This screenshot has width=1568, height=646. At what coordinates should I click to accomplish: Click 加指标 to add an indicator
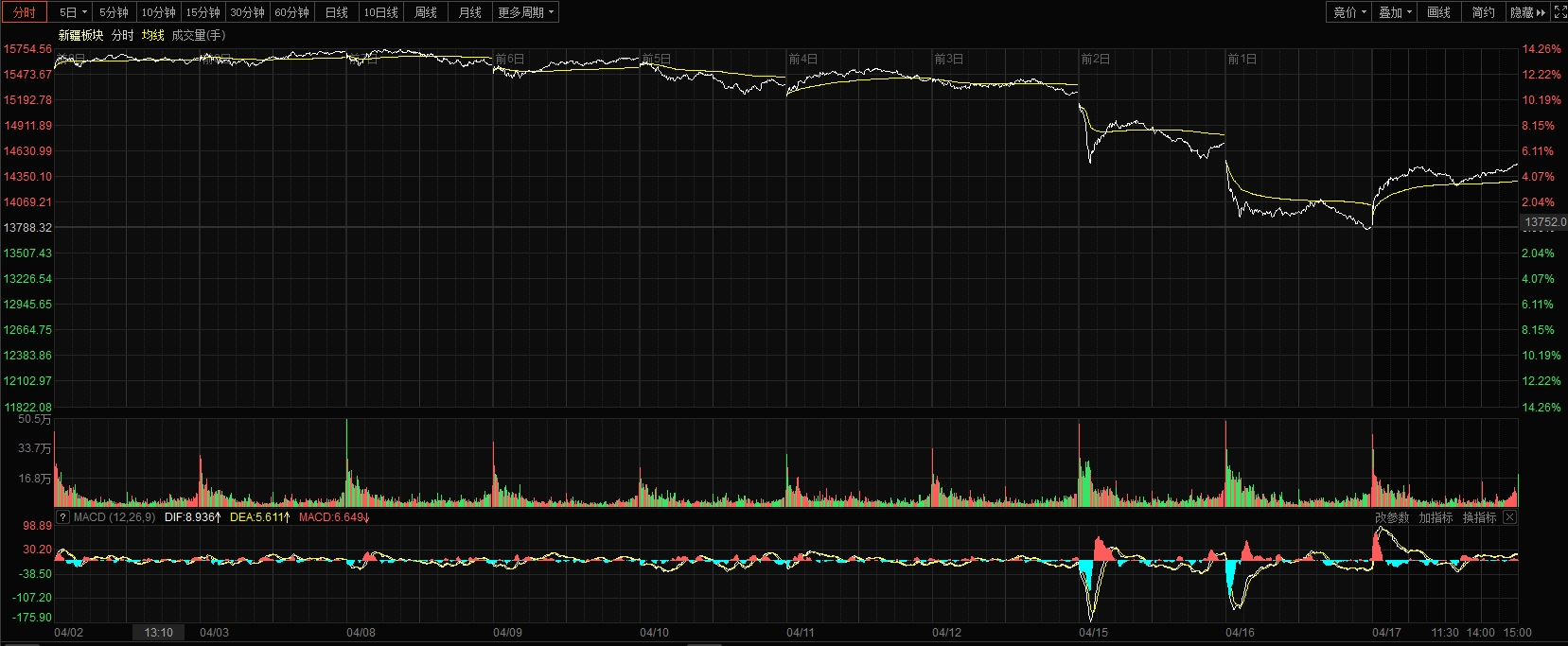(x=1436, y=517)
